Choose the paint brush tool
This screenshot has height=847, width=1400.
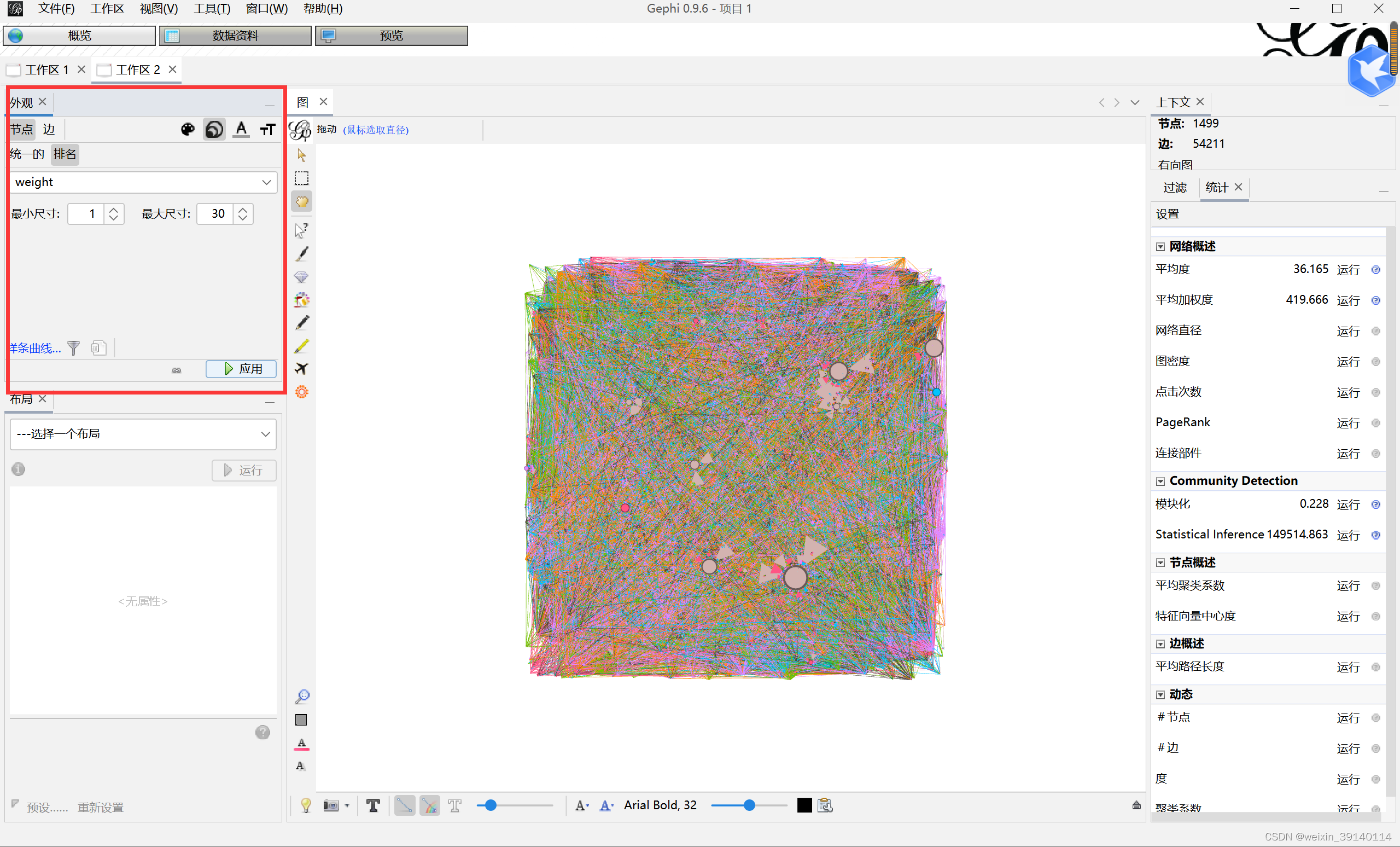tap(302, 253)
